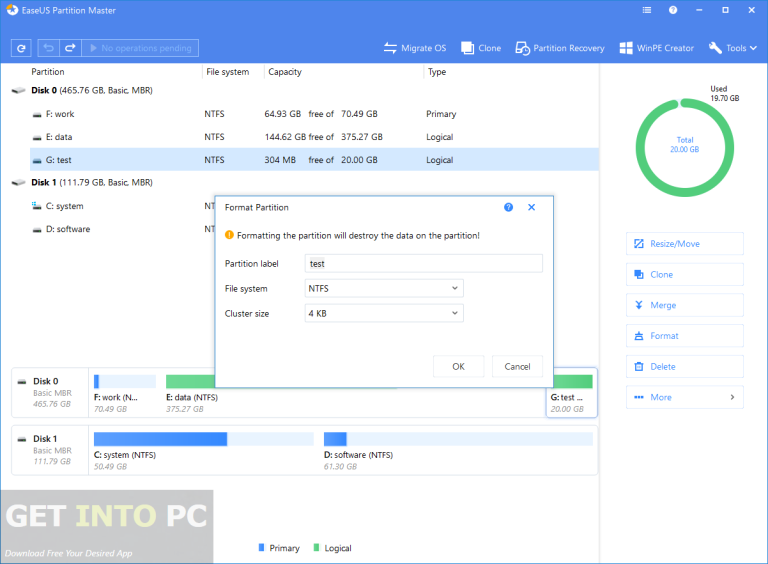Click C: system Windows drive icon
The width and height of the screenshot is (768, 564).
click(x=37, y=206)
